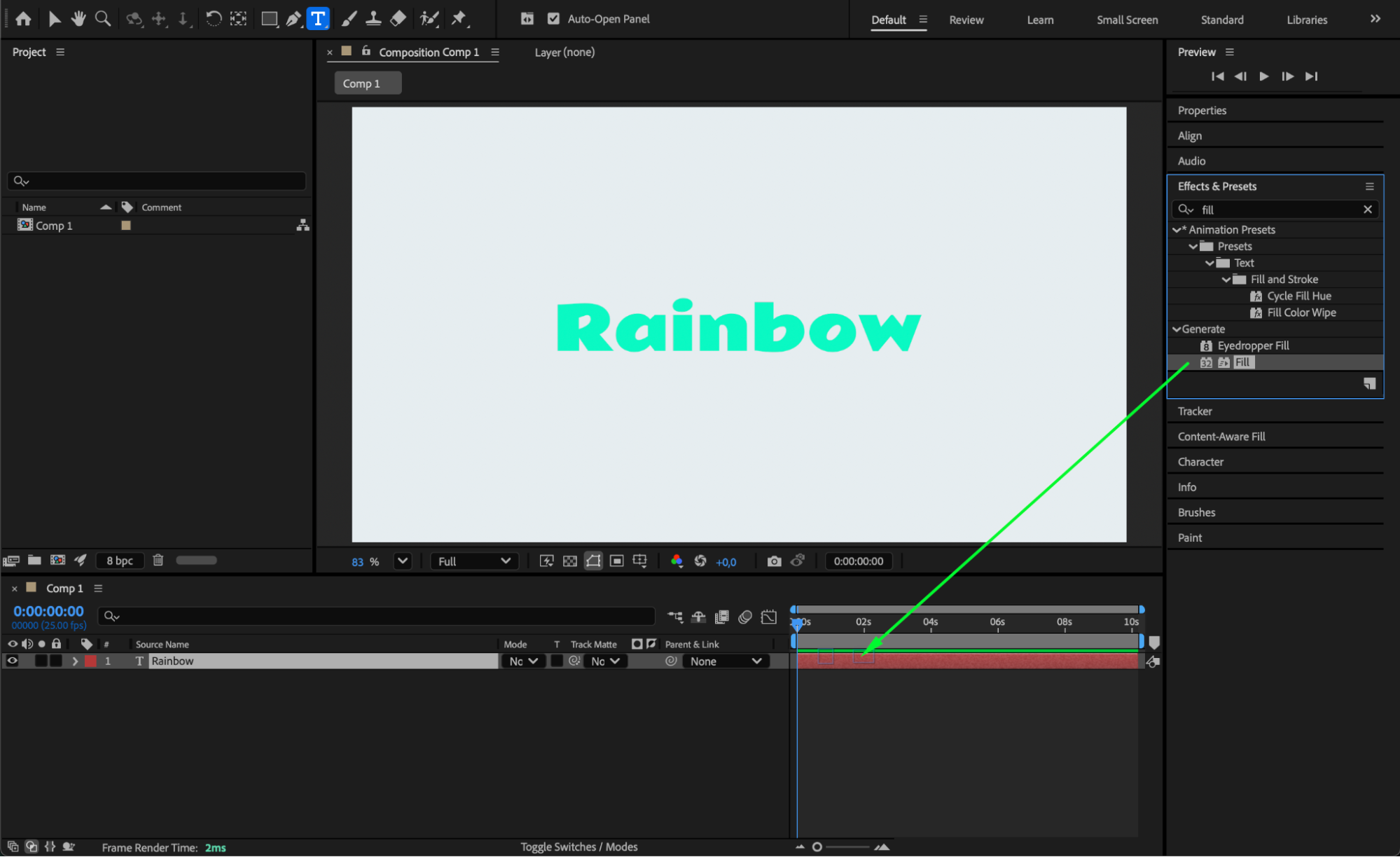Select the Eraser tool

[398, 19]
